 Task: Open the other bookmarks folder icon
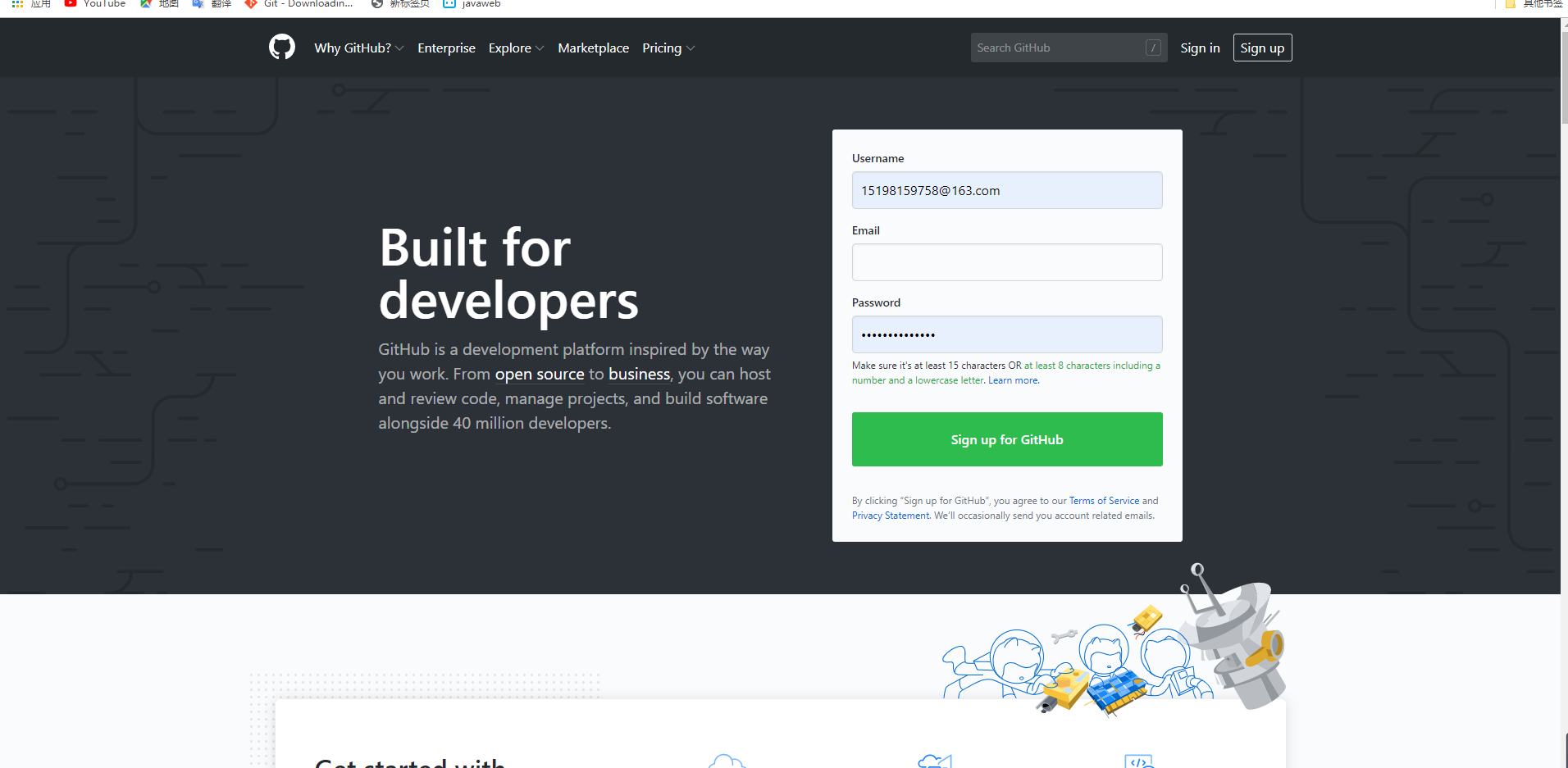(x=1510, y=4)
